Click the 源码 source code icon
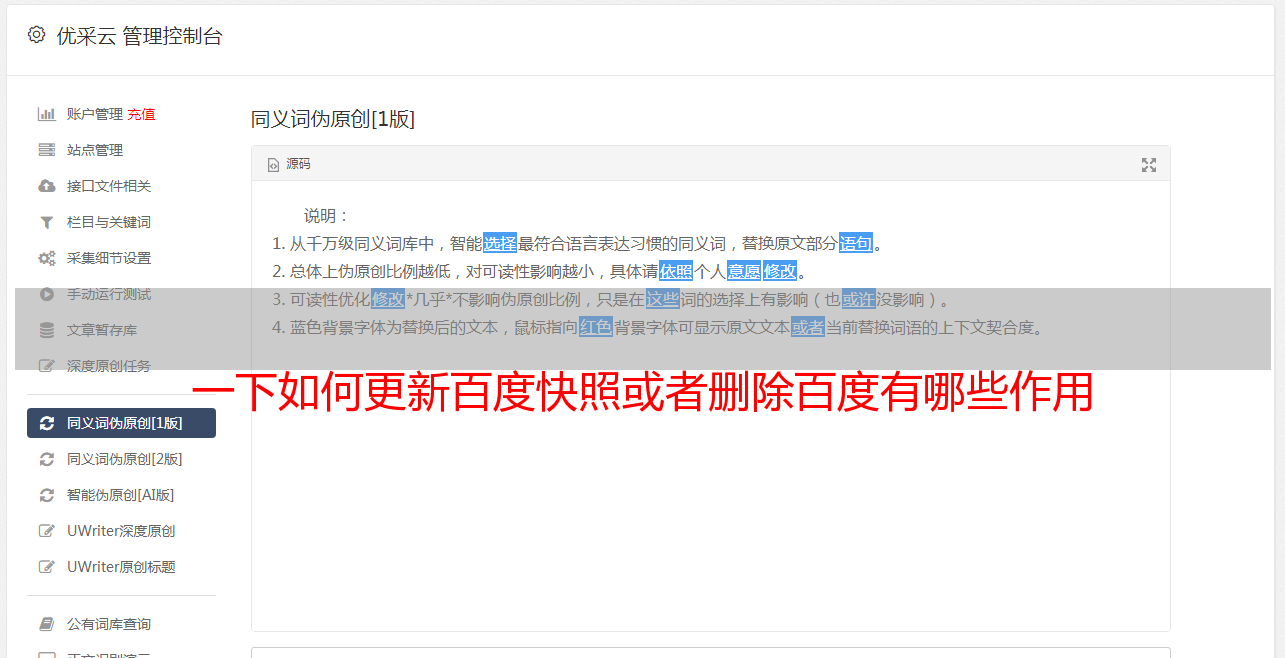The width and height of the screenshot is (1285, 658). click(x=273, y=164)
